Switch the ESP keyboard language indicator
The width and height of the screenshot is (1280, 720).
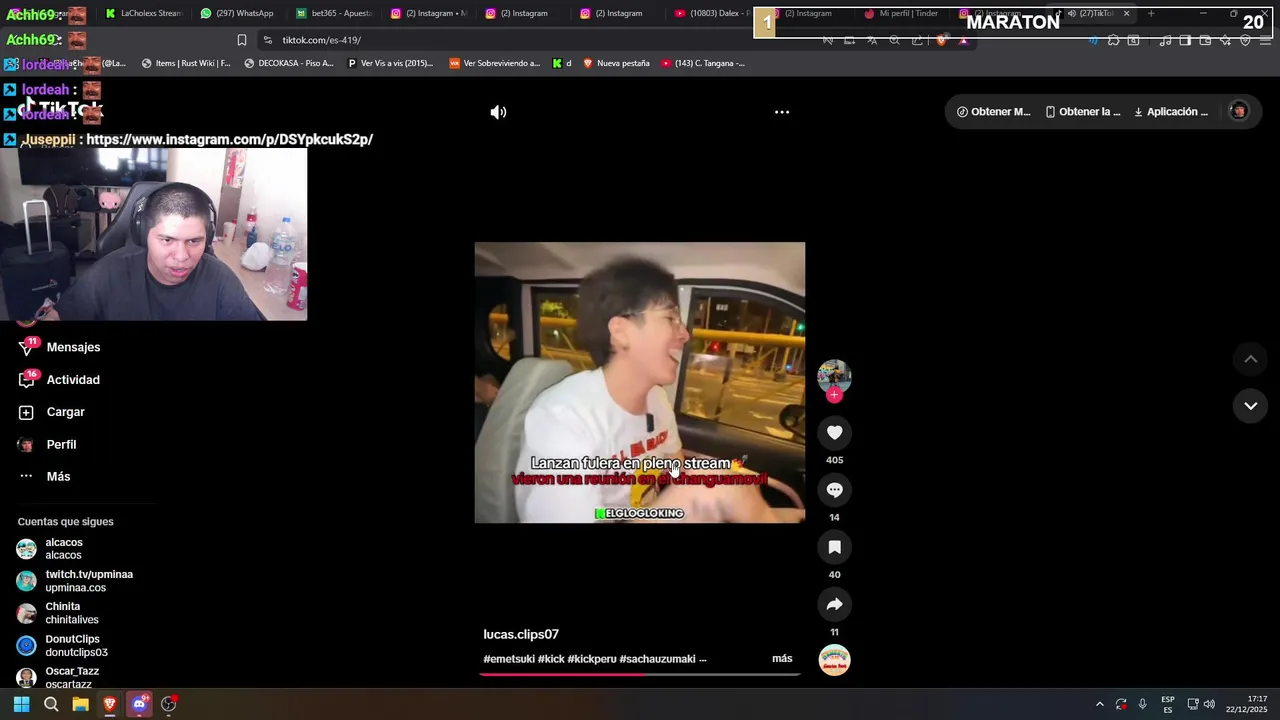click(x=1167, y=704)
